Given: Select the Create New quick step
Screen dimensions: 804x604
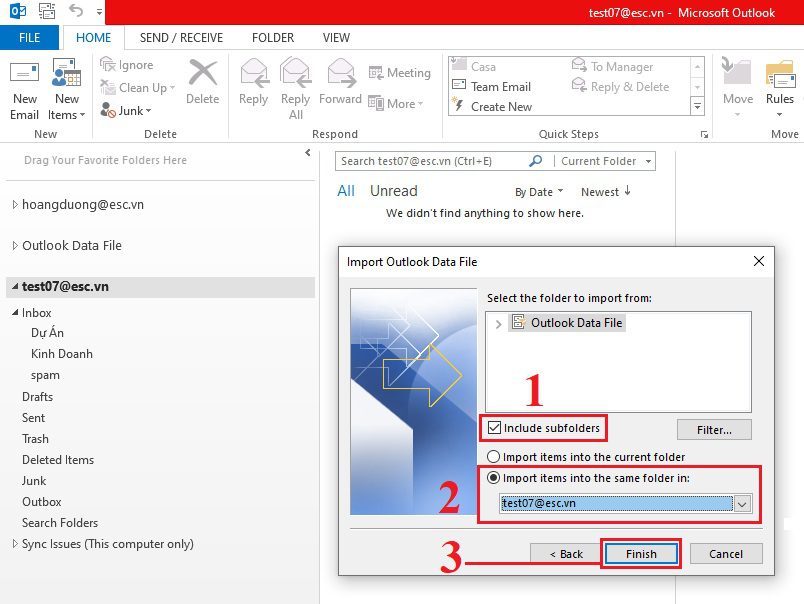Looking at the screenshot, I should pos(492,107).
